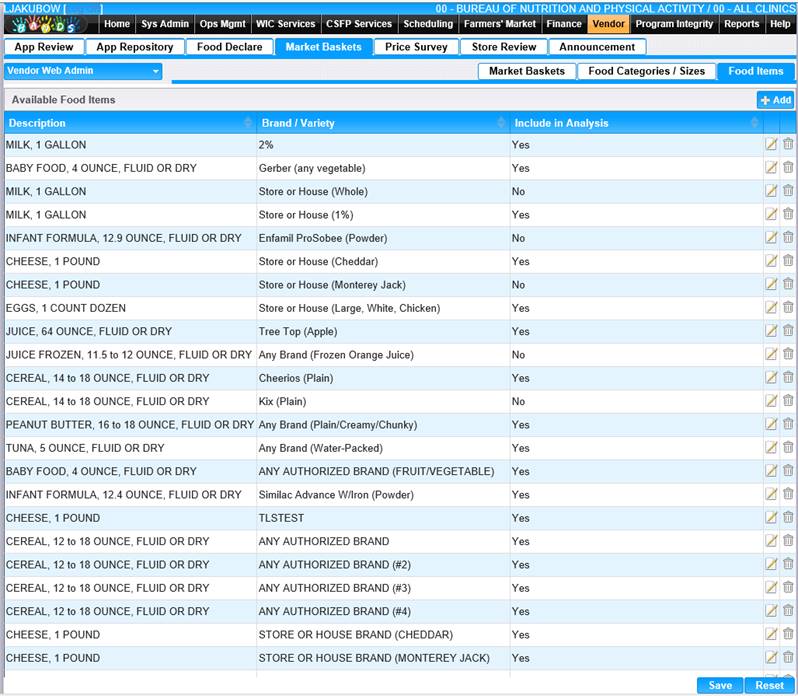Select the Any Brand (Water-Packed) cell
Viewport: 798px width, 696px height.
coord(383,448)
